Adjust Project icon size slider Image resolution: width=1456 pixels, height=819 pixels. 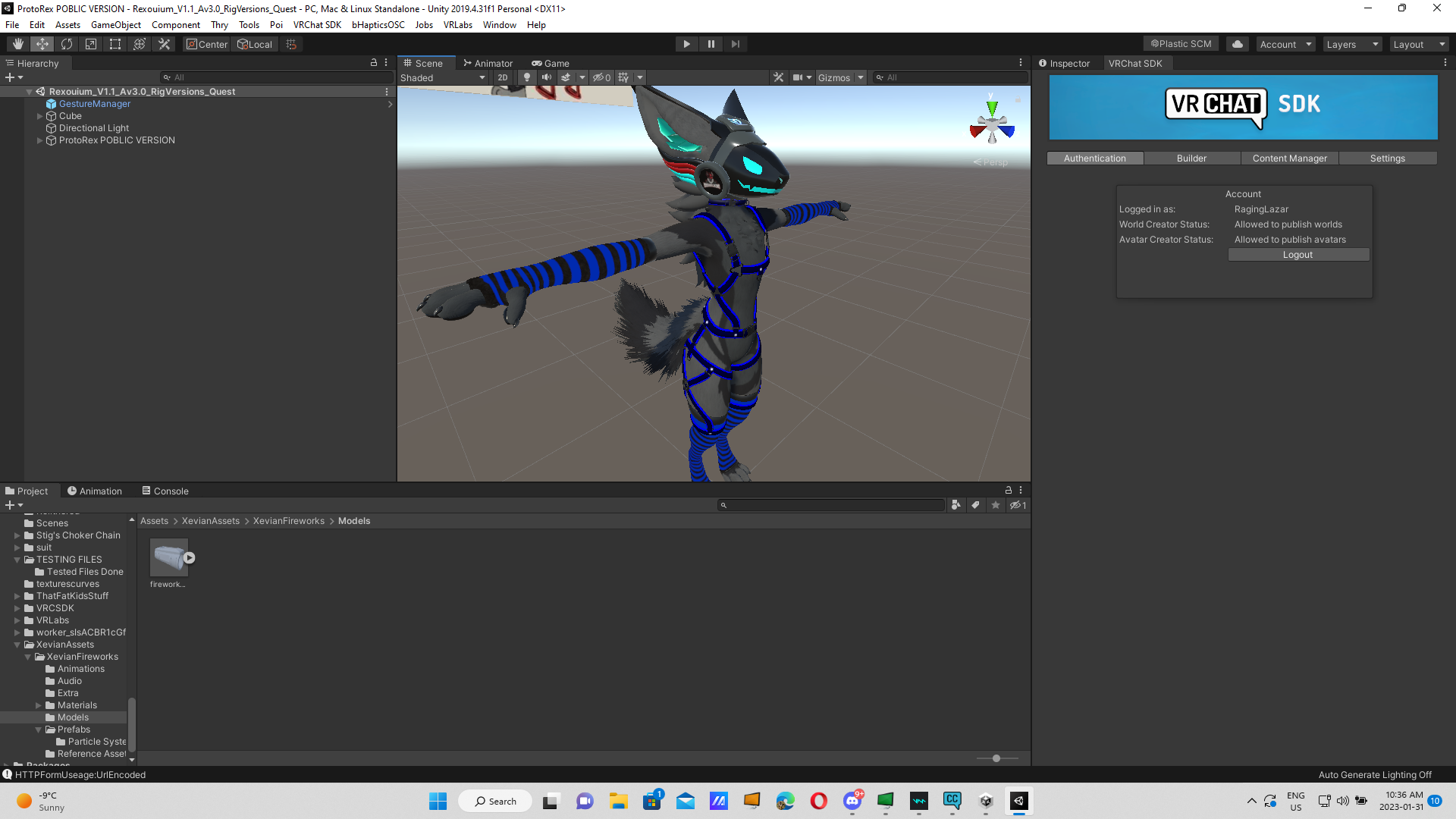[x=996, y=758]
